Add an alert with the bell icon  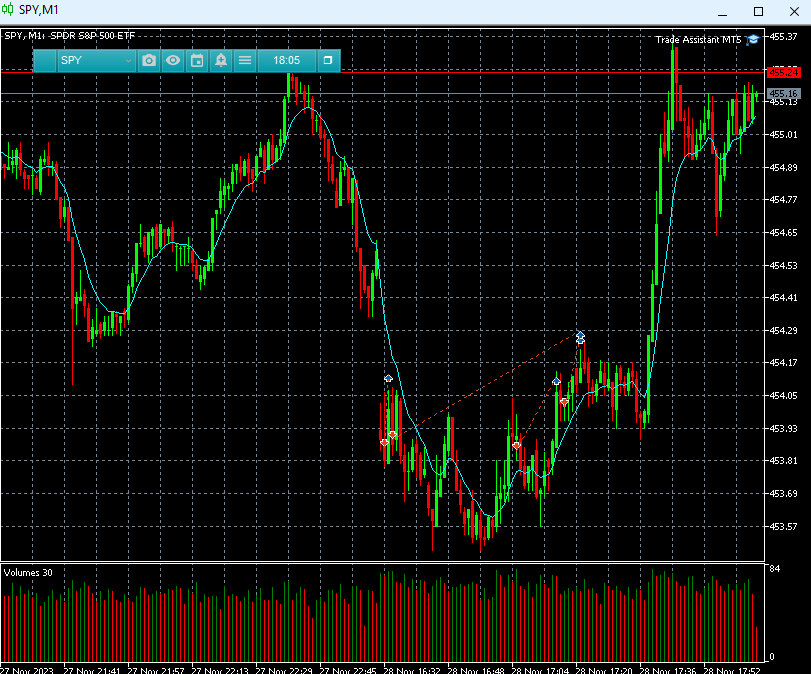coord(221,61)
